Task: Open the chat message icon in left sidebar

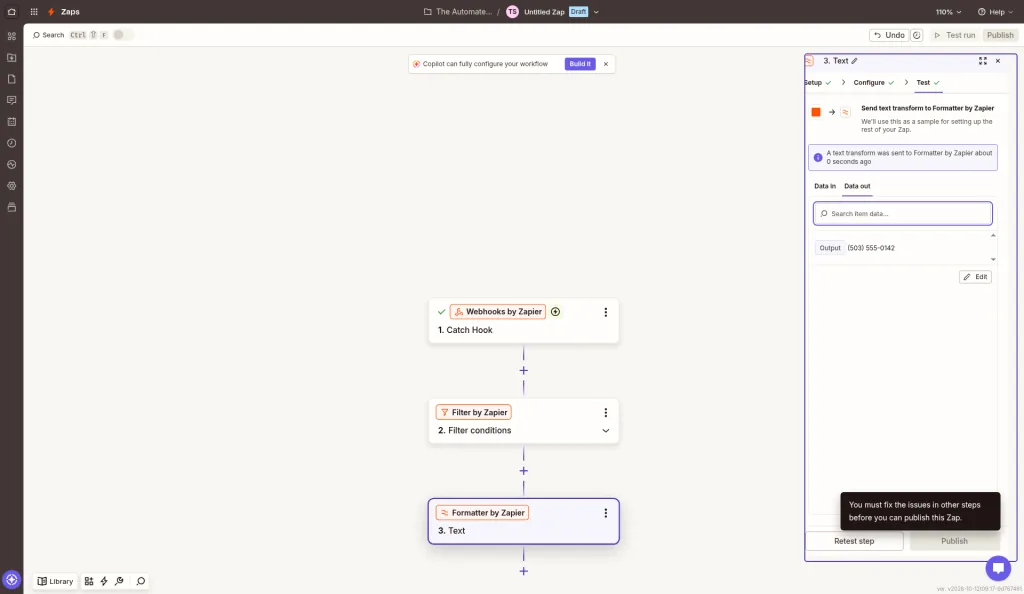Action: tap(11, 101)
